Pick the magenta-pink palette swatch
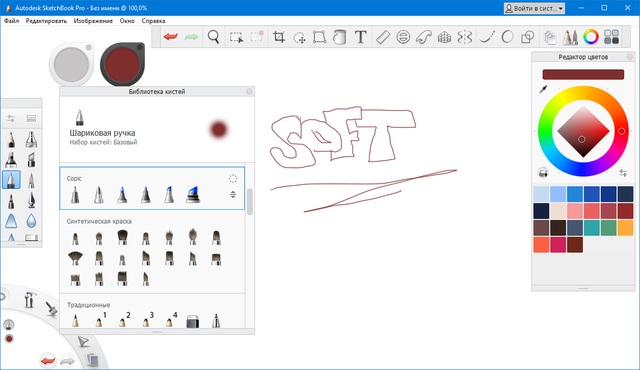 (x=558, y=245)
